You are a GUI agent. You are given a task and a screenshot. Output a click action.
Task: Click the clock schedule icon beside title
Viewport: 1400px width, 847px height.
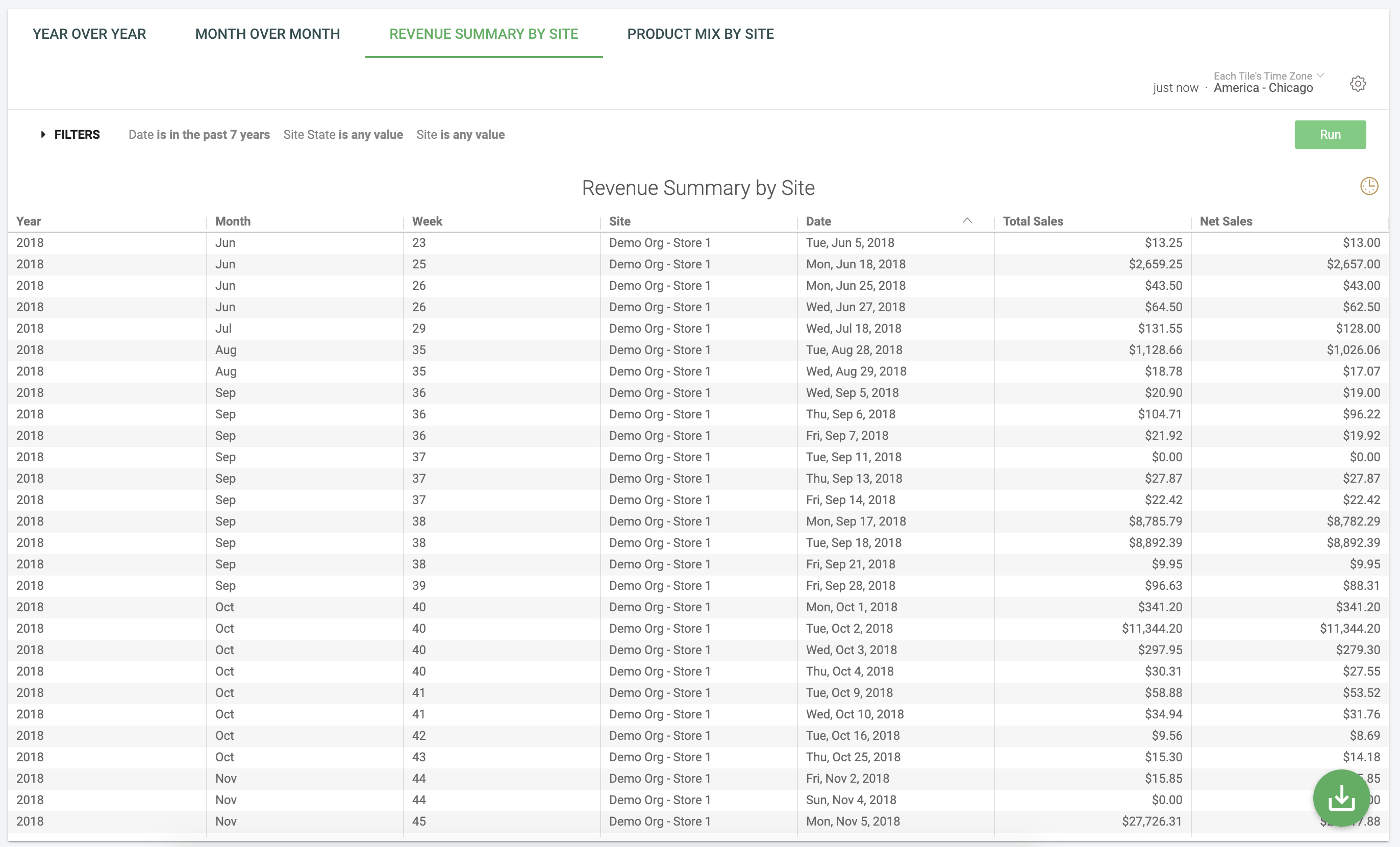(1369, 186)
